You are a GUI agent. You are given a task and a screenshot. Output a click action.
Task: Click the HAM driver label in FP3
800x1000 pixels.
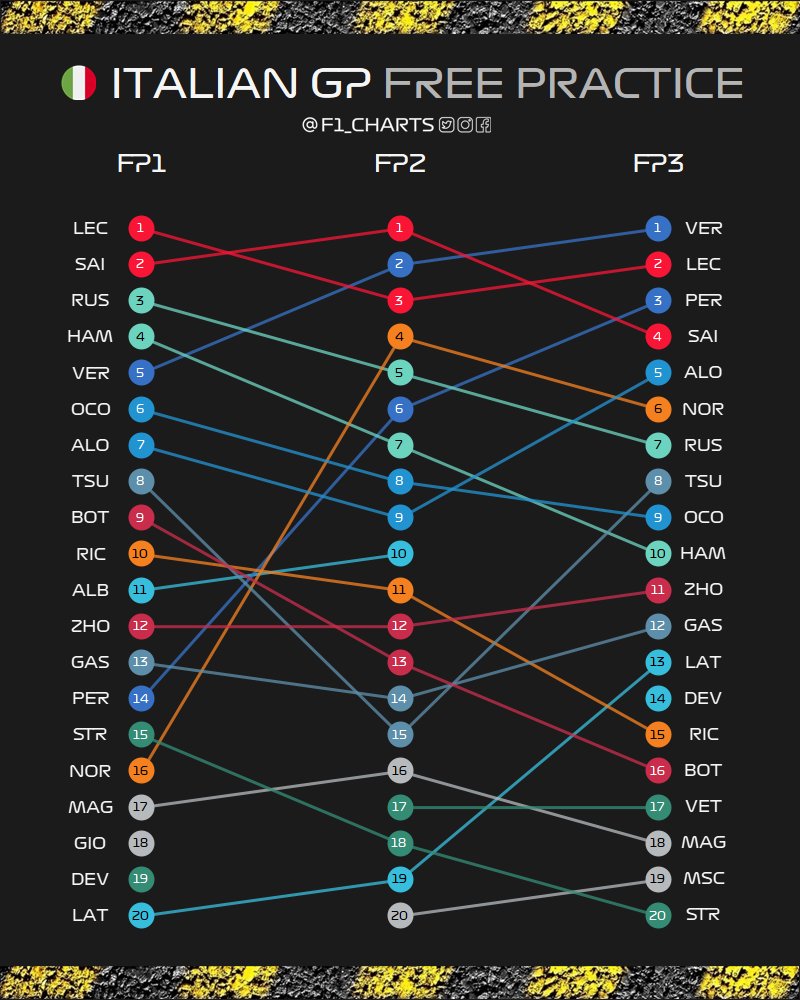tap(704, 553)
